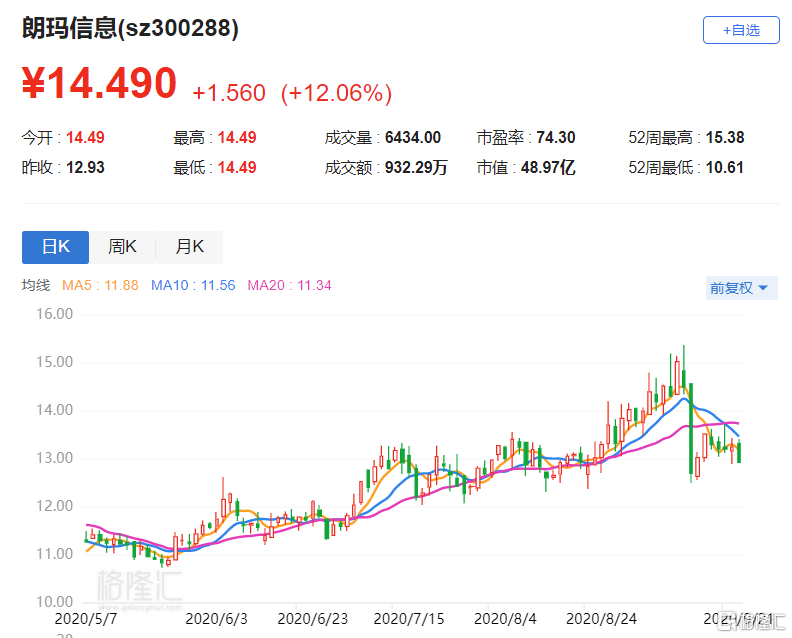
Task: Click the 16.00 y-axis price label
Action: (54, 314)
